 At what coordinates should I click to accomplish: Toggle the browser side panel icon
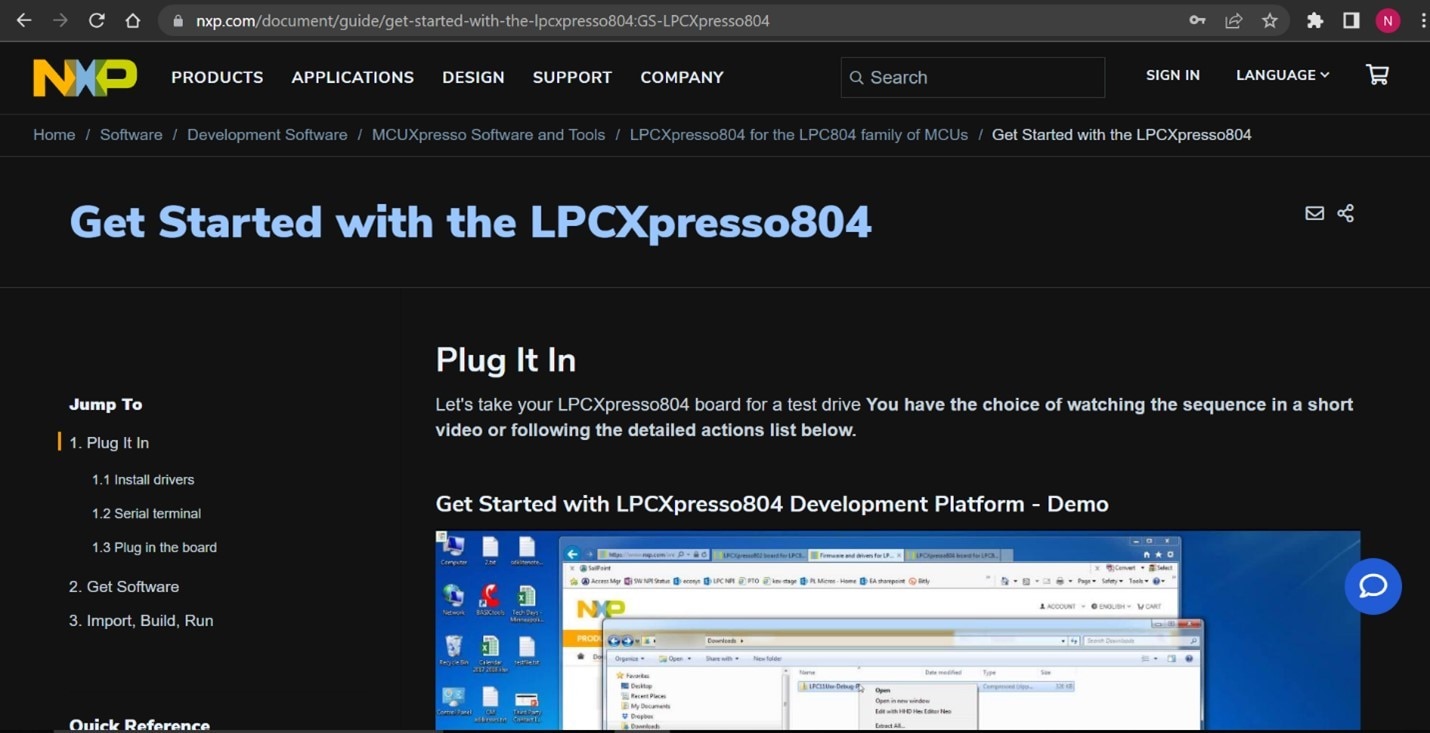(1351, 20)
